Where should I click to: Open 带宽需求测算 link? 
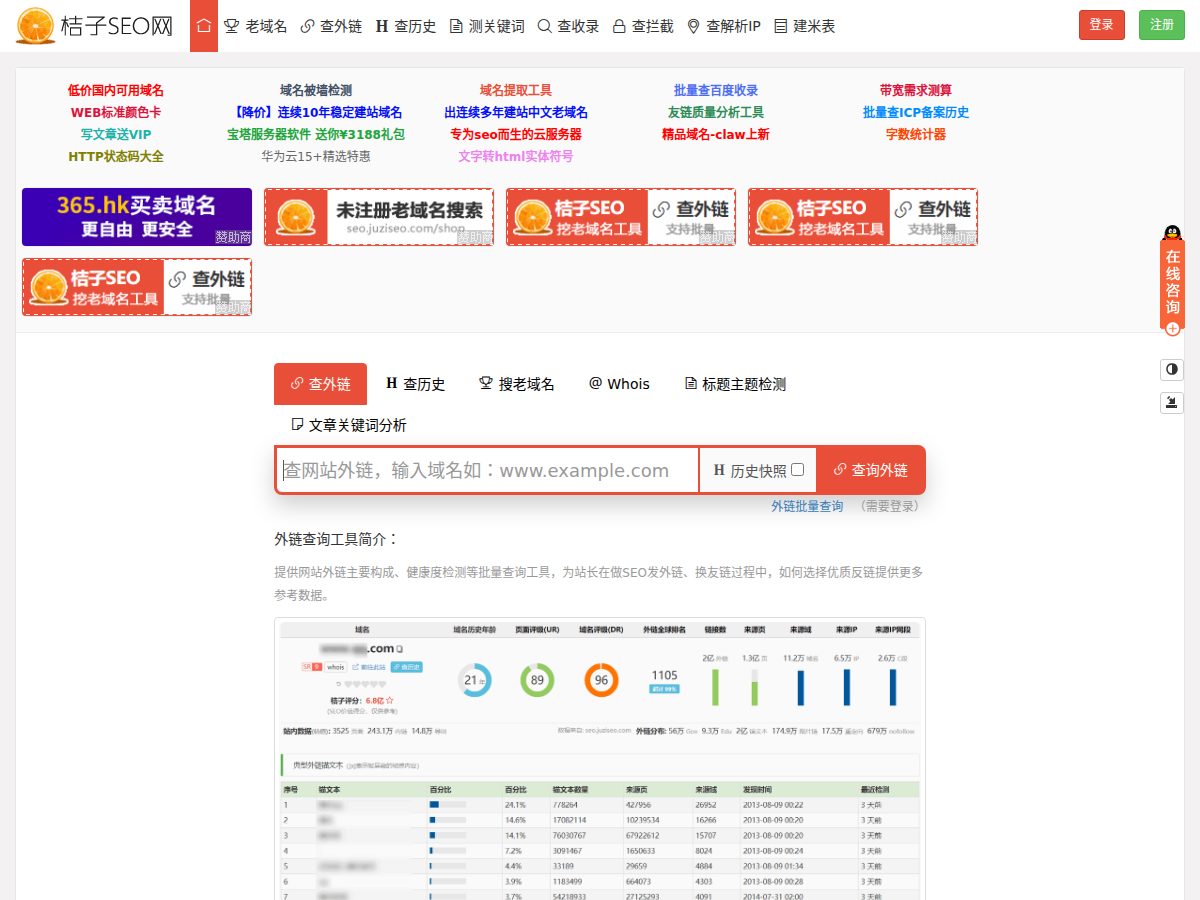(x=916, y=90)
